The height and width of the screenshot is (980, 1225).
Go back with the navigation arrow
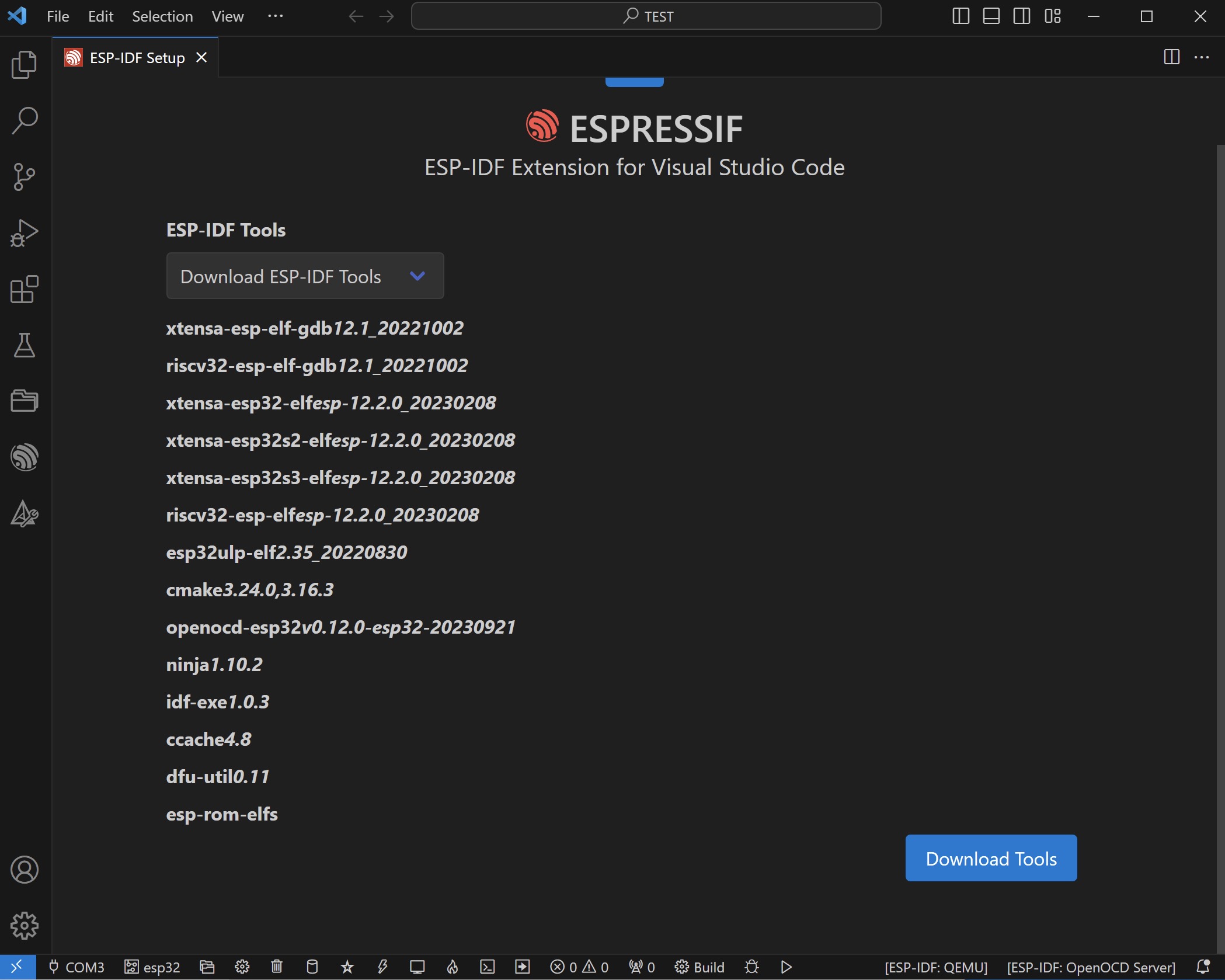click(356, 16)
